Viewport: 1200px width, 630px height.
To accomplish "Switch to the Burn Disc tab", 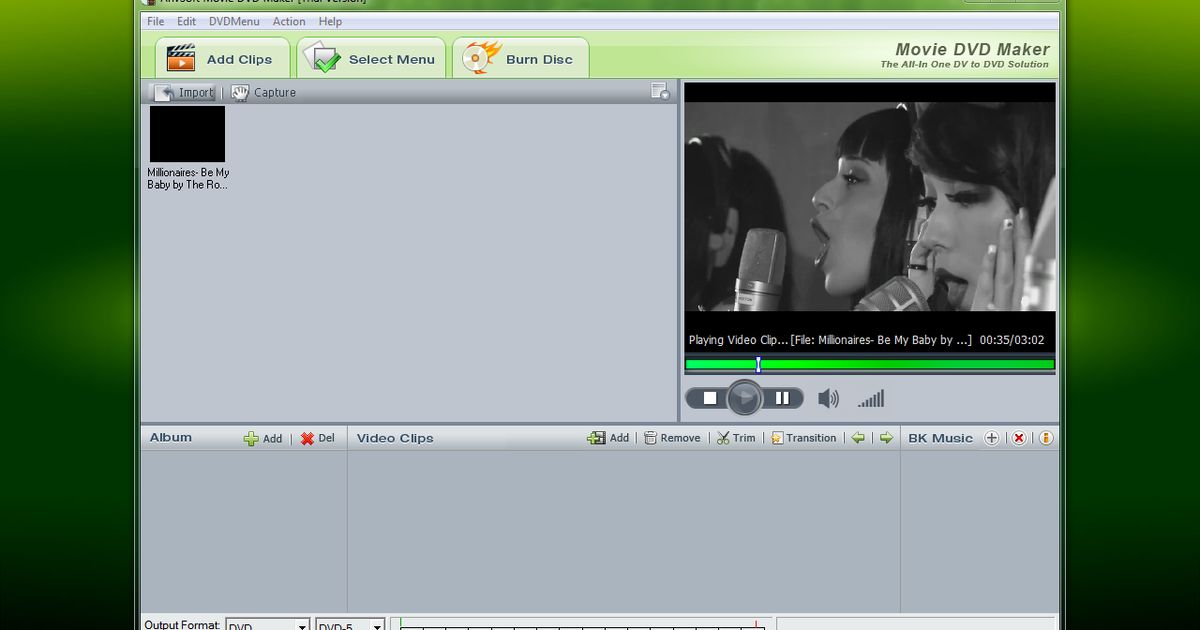I will tap(520, 59).
